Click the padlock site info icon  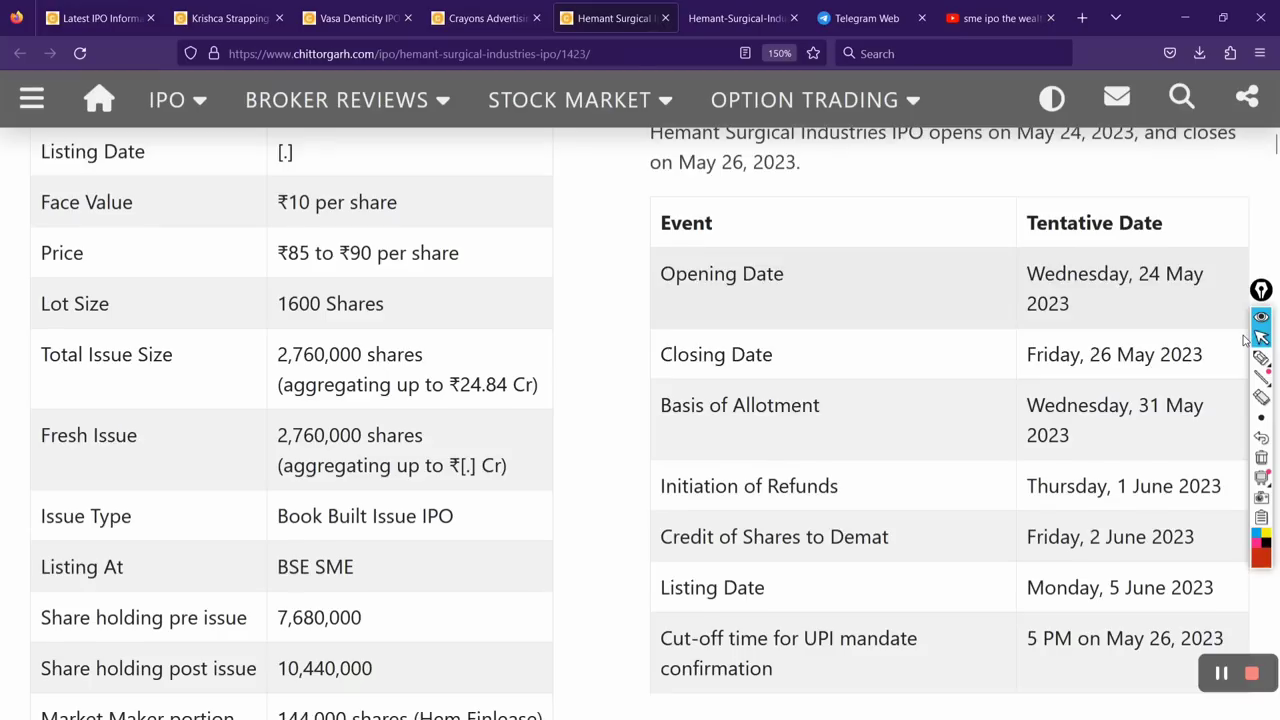(213, 53)
